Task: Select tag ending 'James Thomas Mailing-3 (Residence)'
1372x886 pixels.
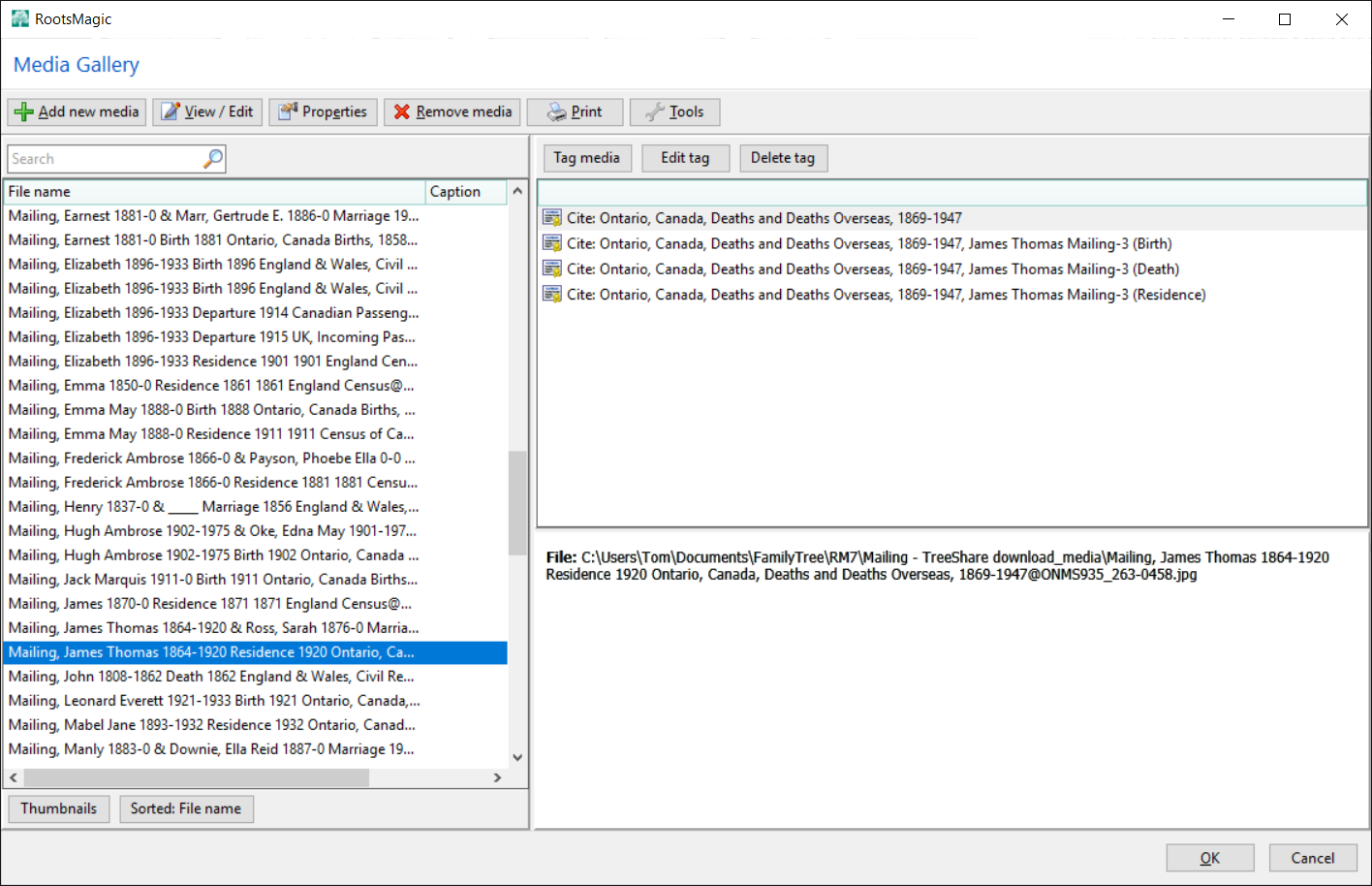Action: (x=952, y=294)
